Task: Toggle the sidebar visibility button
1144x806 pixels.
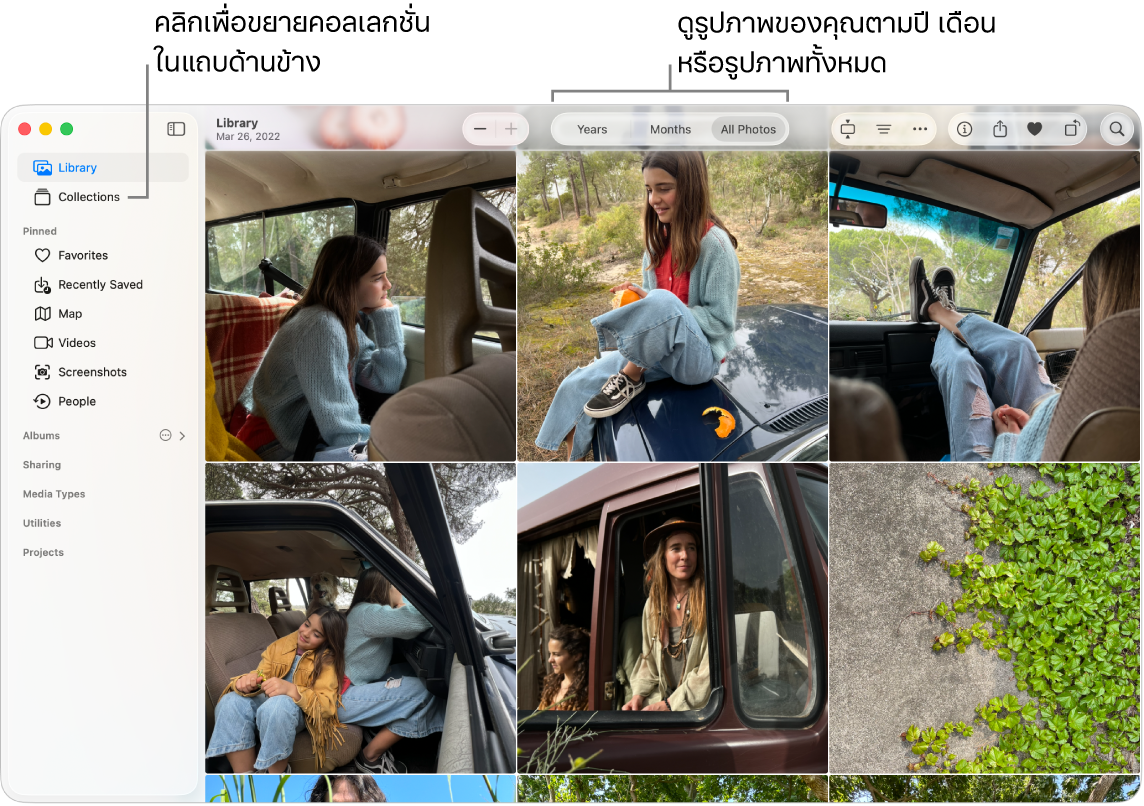Action: point(176,129)
